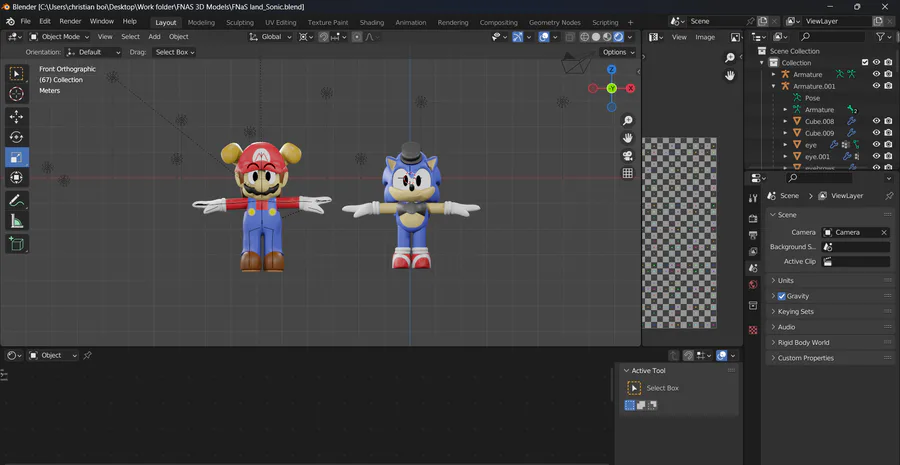This screenshot has height=465, width=900.
Task: Open the View Layer properties tab
Action: point(753,251)
